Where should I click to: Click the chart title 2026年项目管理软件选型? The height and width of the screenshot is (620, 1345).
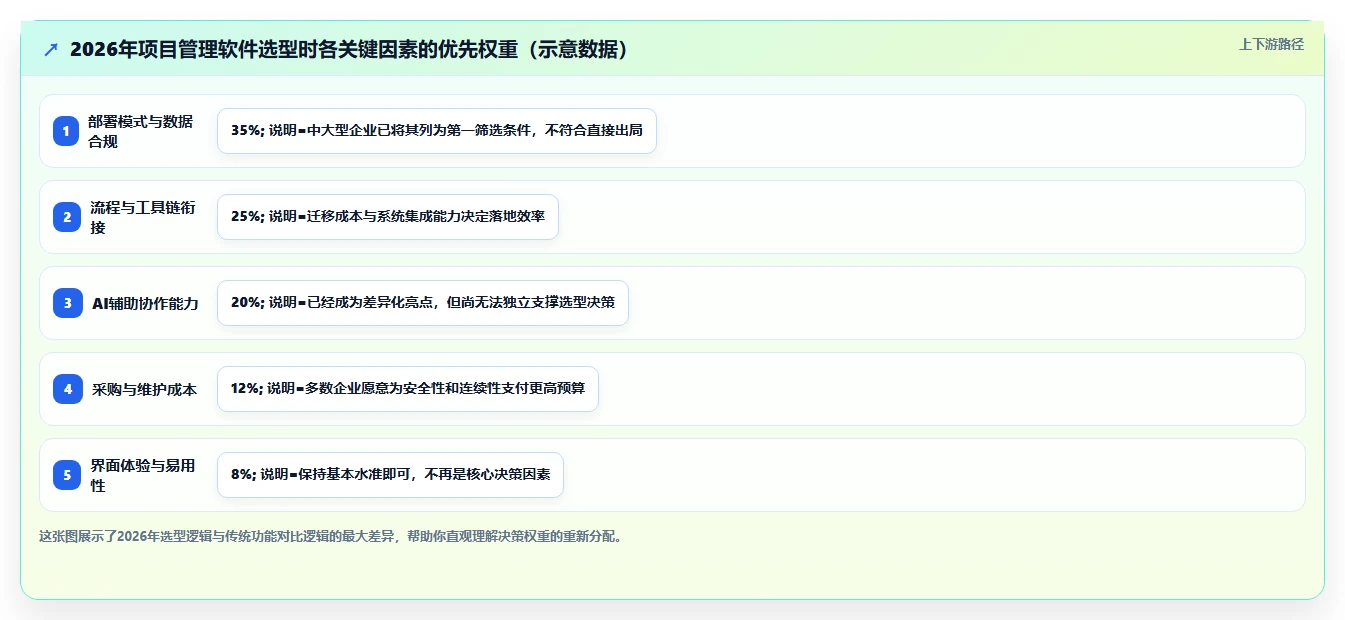(x=350, y=50)
